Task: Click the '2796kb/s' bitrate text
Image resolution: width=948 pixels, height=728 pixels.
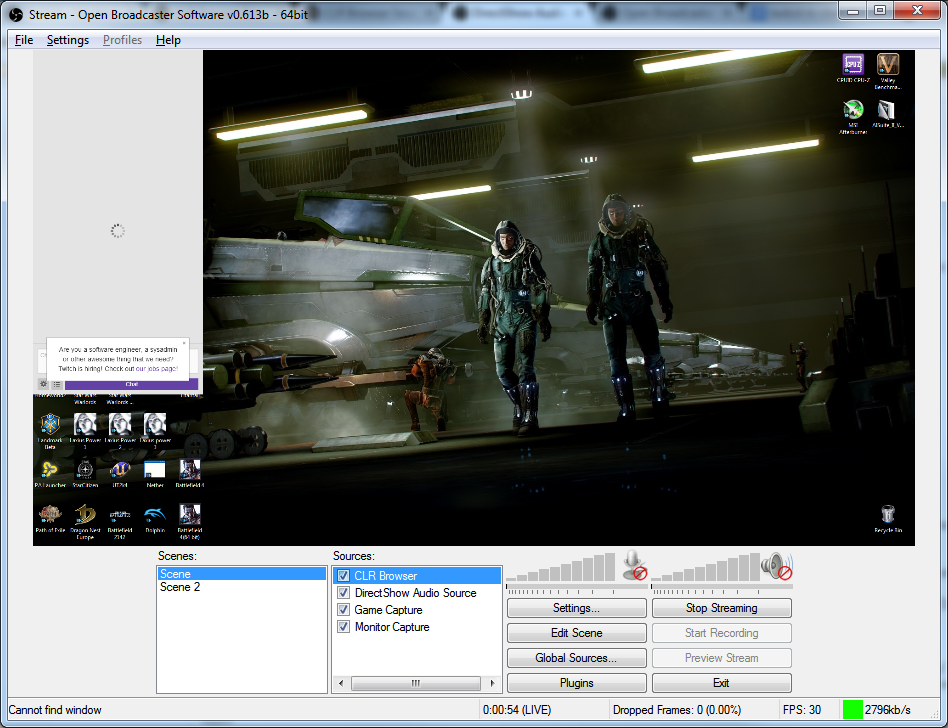Action: point(888,710)
